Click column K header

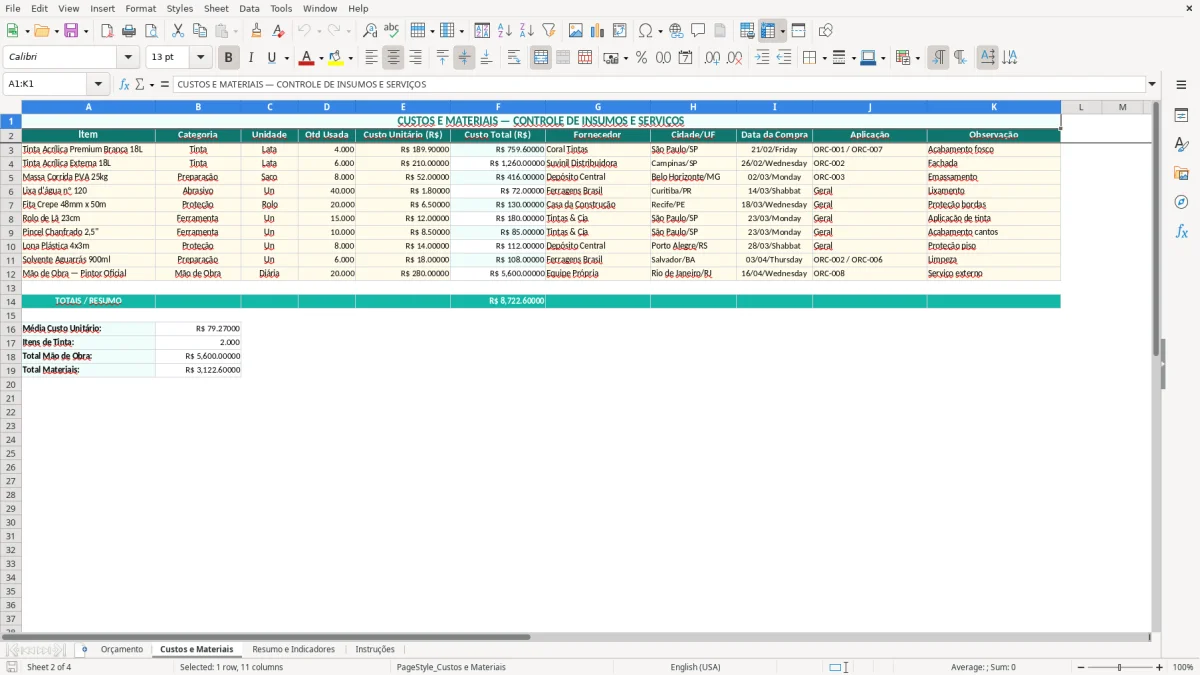point(993,106)
